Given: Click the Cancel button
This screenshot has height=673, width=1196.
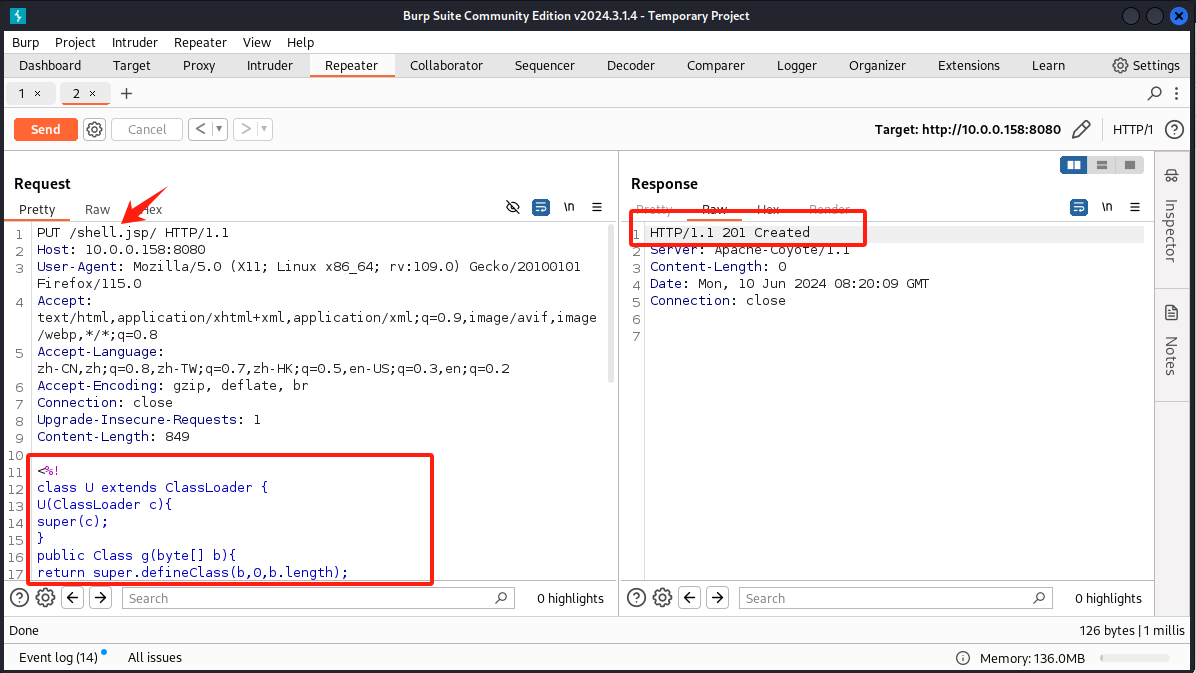Looking at the screenshot, I should 147,130.
